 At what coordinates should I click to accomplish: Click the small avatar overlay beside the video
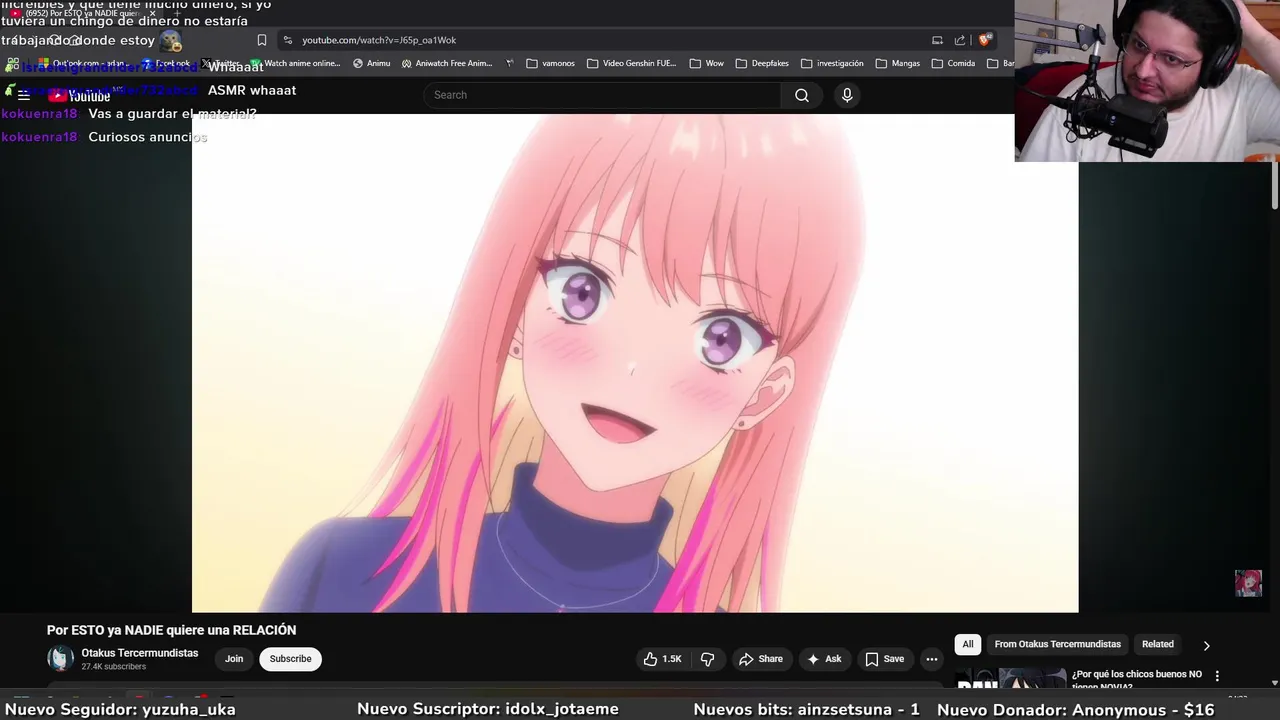click(x=1248, y=583)
